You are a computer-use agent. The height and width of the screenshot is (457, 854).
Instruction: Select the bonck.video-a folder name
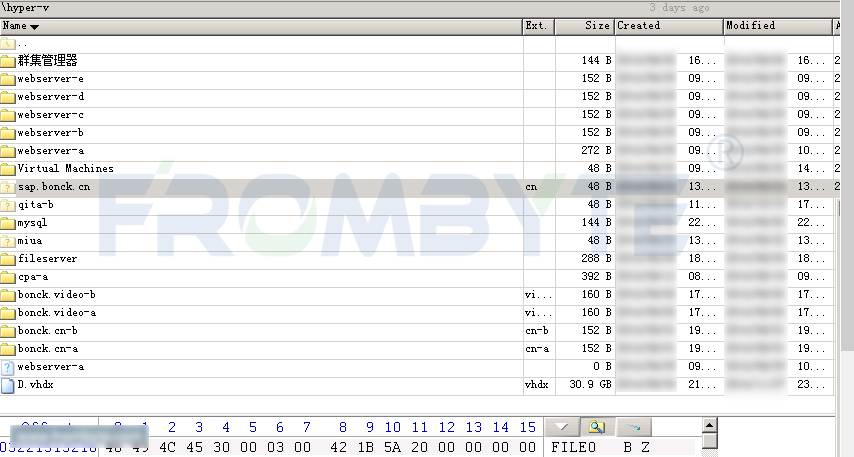pyautogui.click(x=57, y=313)
